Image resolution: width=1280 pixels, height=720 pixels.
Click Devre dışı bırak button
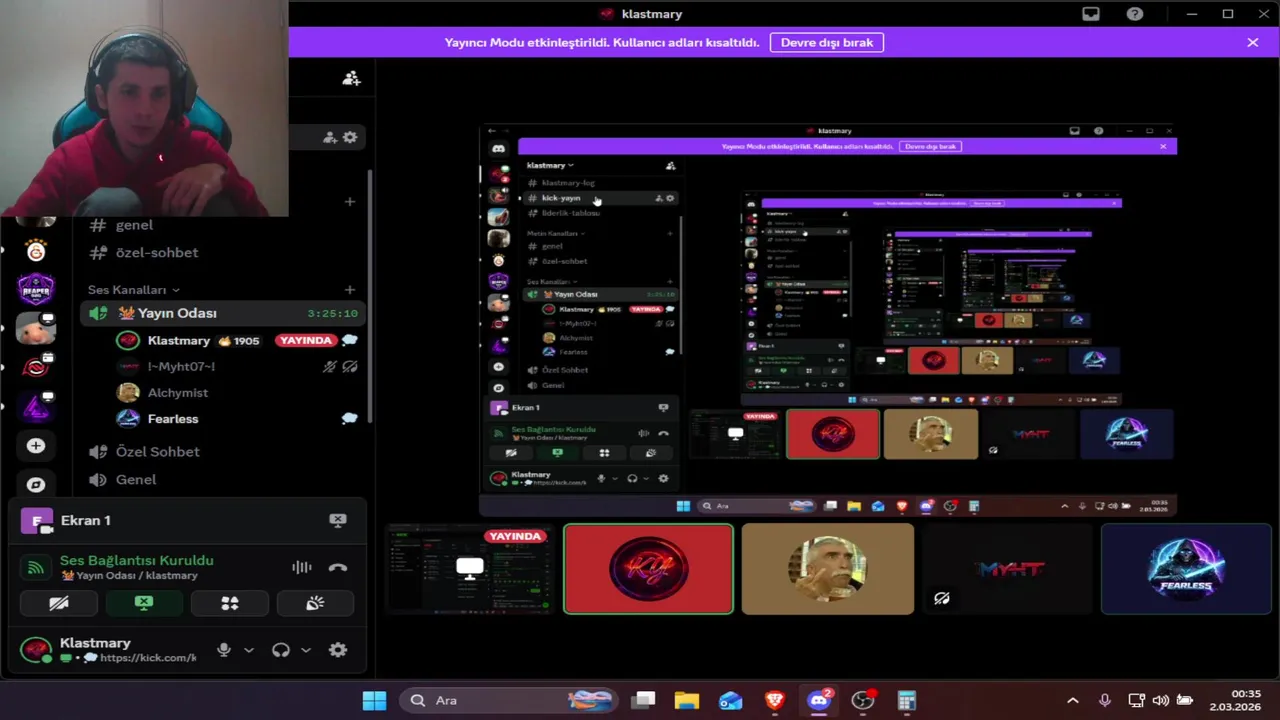pos(827,43)
